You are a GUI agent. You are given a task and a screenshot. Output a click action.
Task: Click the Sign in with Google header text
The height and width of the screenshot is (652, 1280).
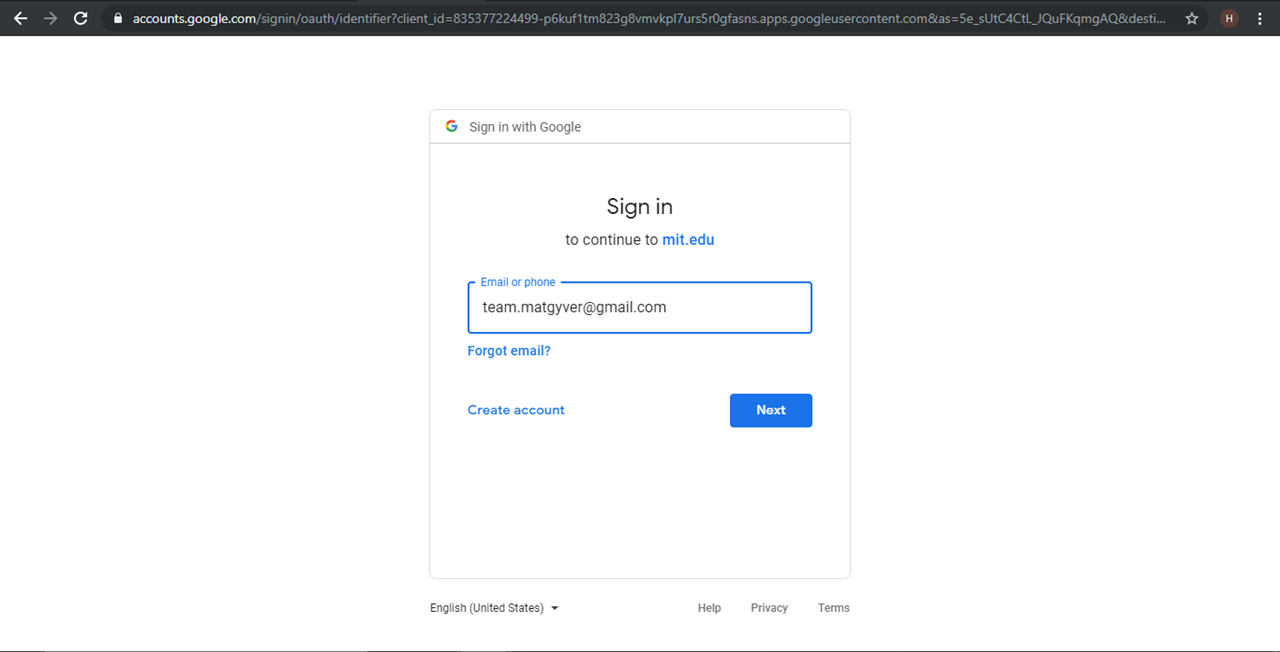coord(525,127)
